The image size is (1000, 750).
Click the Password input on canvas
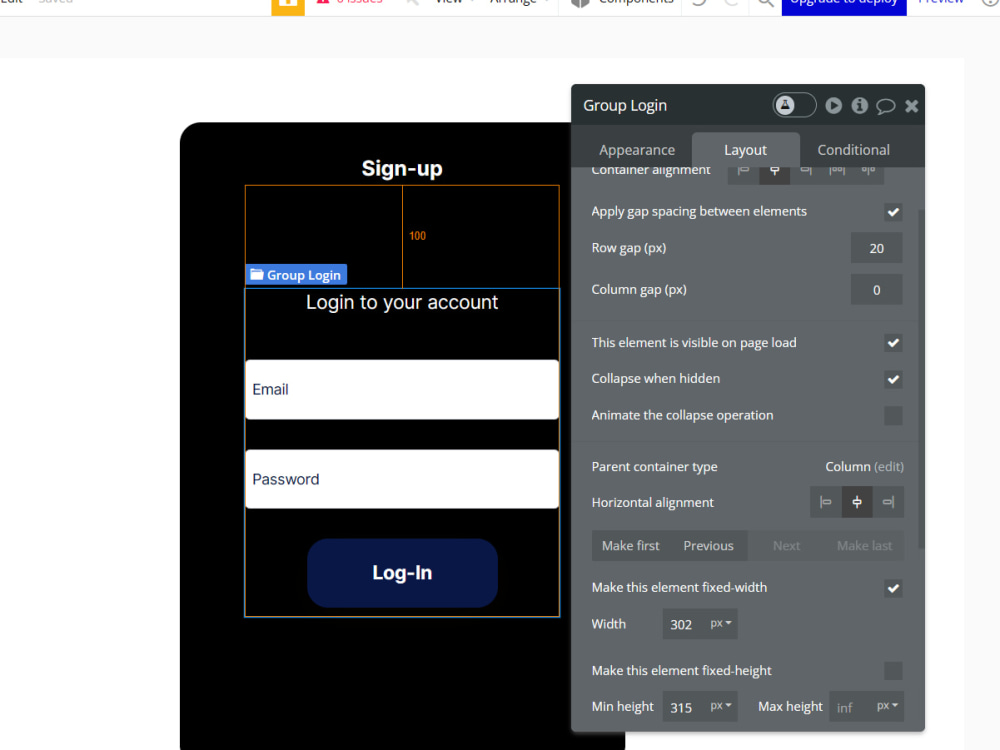[x=402, y=480]
